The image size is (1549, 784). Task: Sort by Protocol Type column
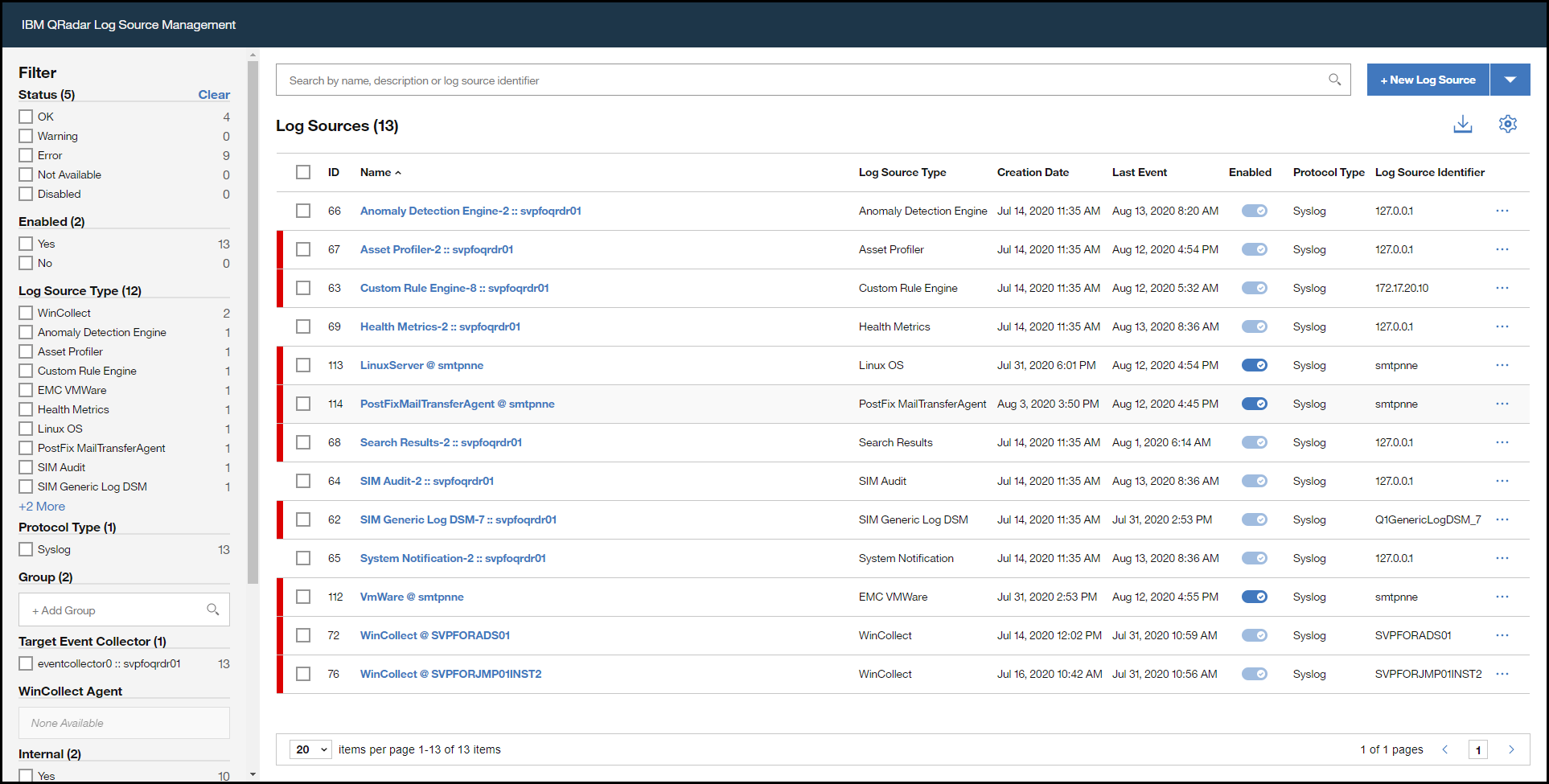pos(1329,172)
